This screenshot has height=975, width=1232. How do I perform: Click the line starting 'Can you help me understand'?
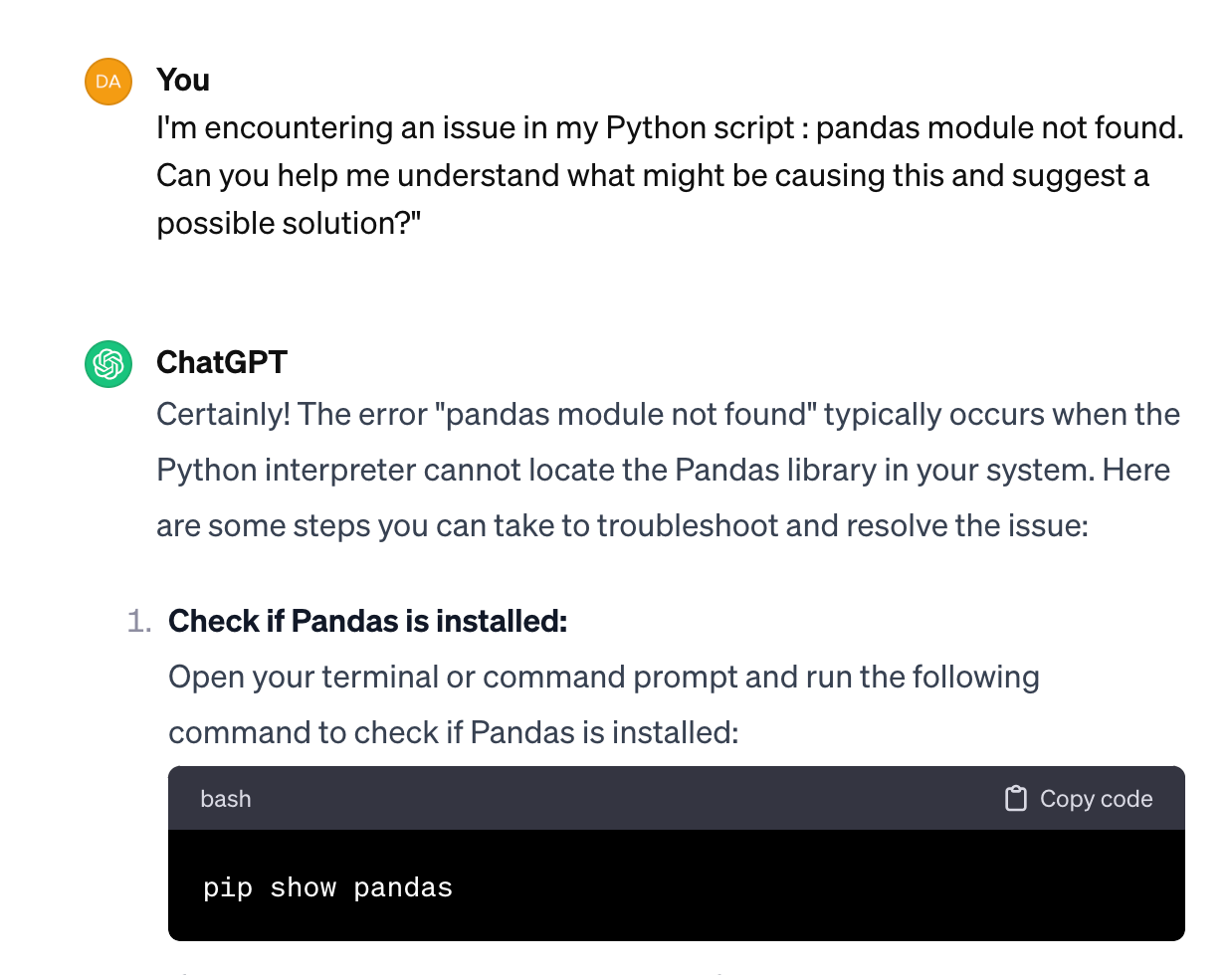pyautogui.click(x=653, y=176)
